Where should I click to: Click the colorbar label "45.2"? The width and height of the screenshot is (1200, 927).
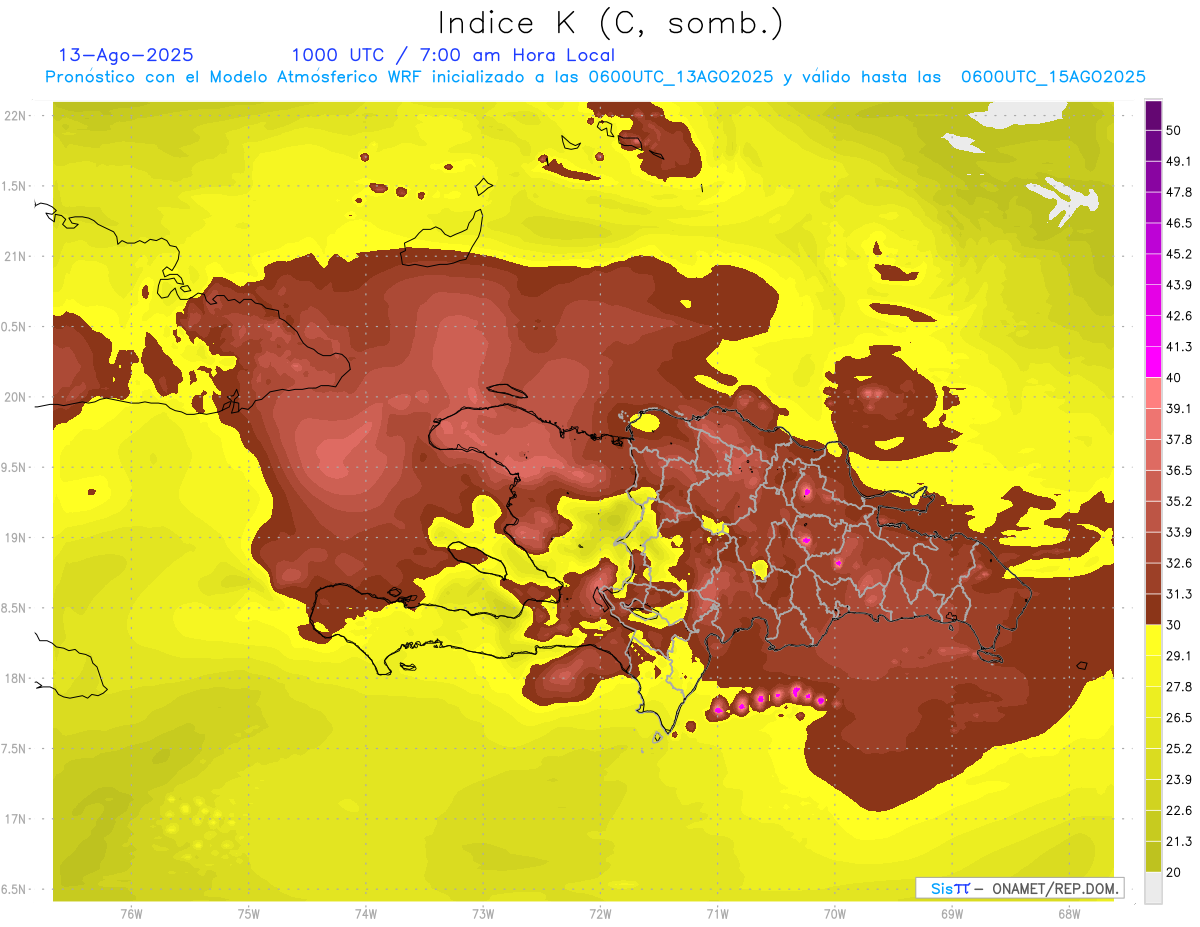point(1179,254)
